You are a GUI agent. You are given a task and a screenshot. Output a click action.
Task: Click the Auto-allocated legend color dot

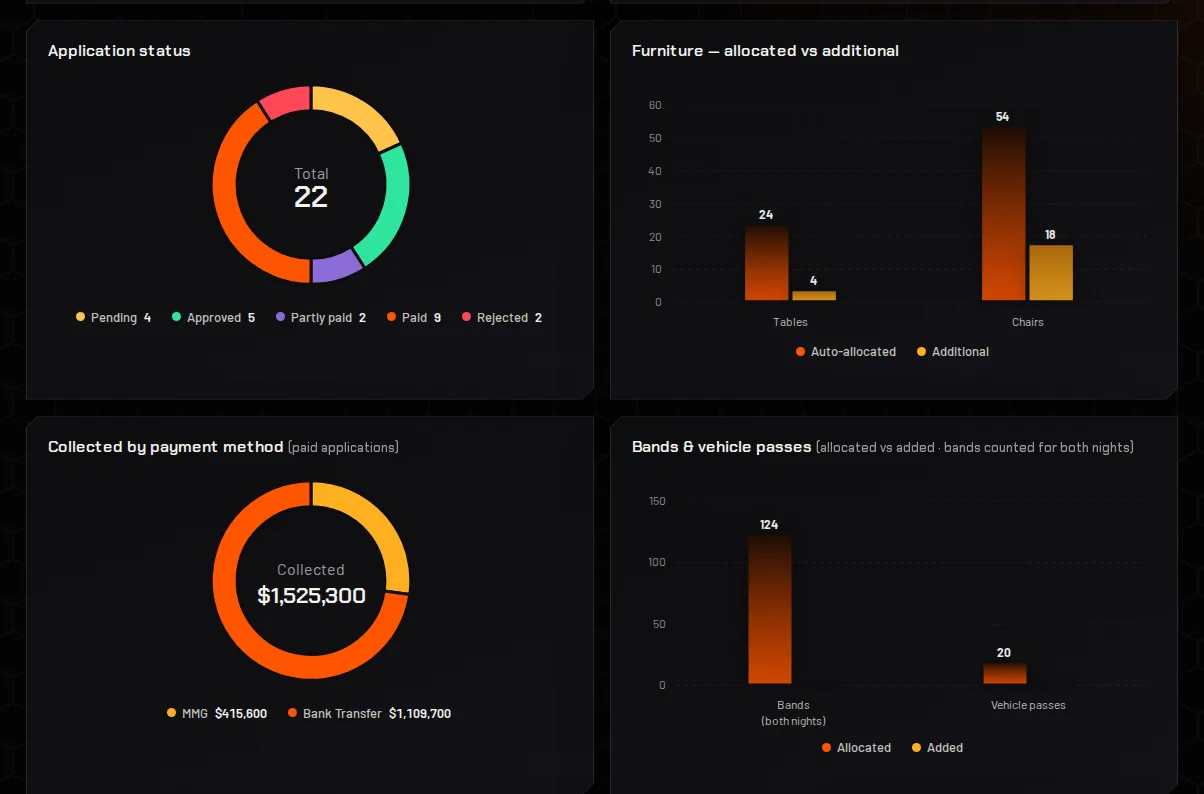click(x=800, y=352)
